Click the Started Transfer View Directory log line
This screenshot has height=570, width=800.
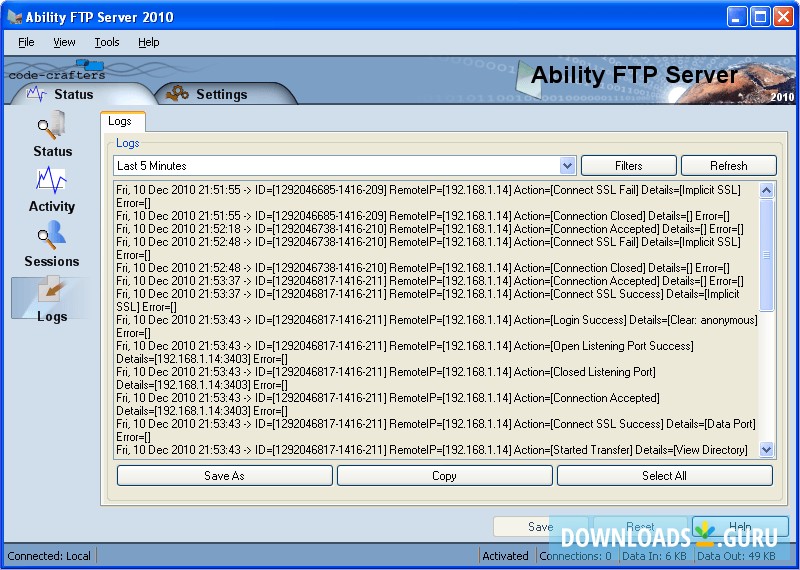click(x=432, y=450)
